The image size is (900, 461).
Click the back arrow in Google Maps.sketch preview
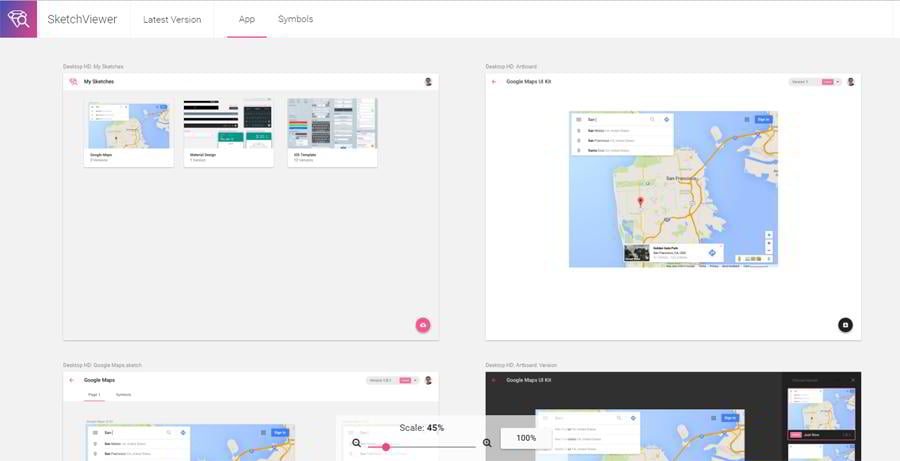click(72, 380)
